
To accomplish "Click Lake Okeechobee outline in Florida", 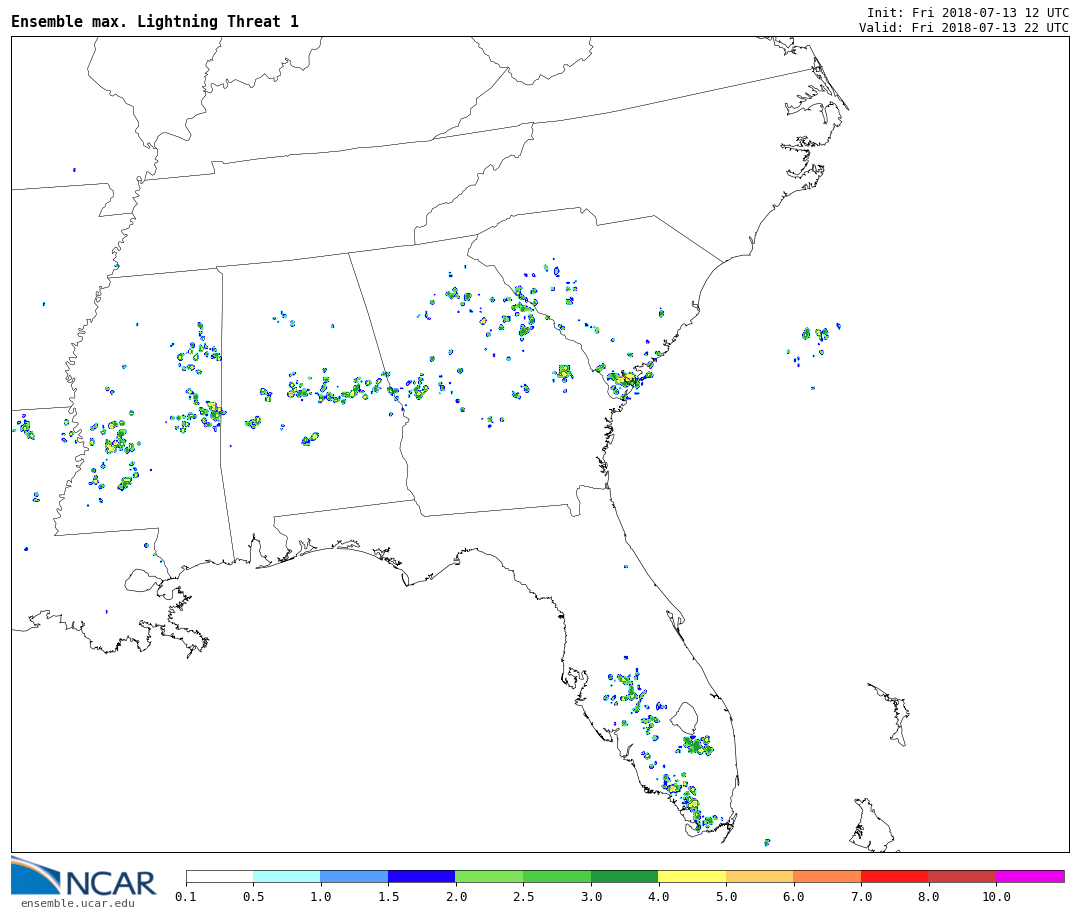I will tap(684, 717).
